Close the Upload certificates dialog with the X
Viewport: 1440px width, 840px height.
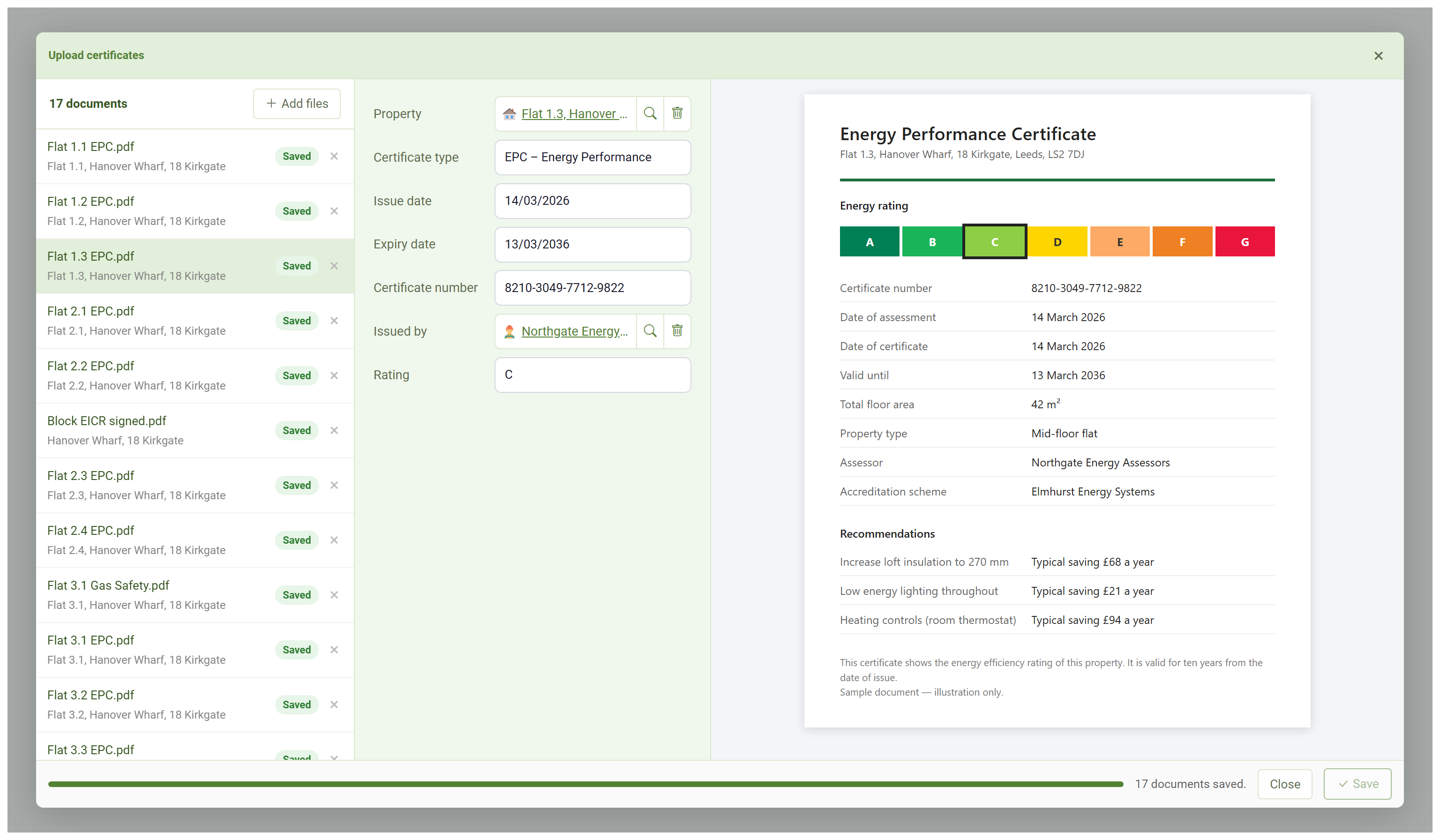click(1378, 55)
